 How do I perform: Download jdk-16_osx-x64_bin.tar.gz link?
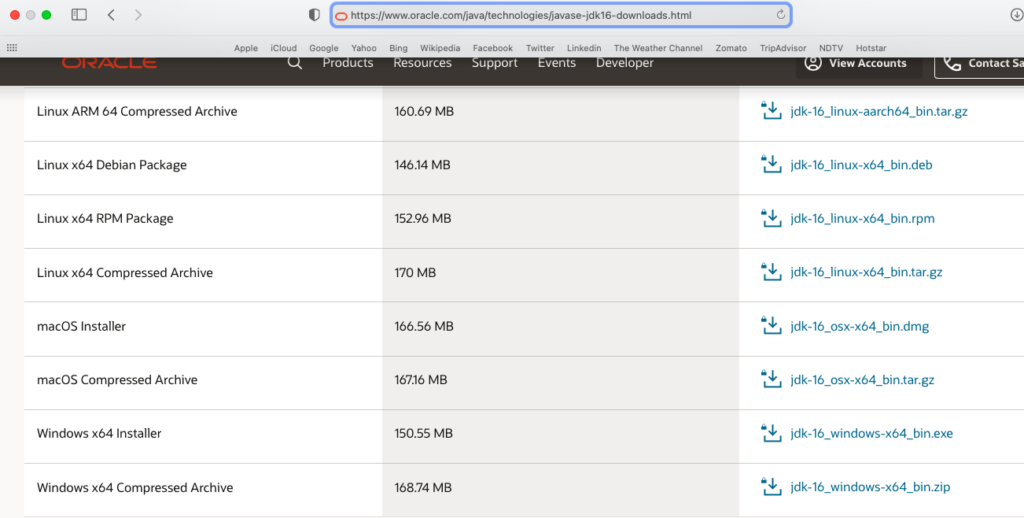(x=862, y=380)
